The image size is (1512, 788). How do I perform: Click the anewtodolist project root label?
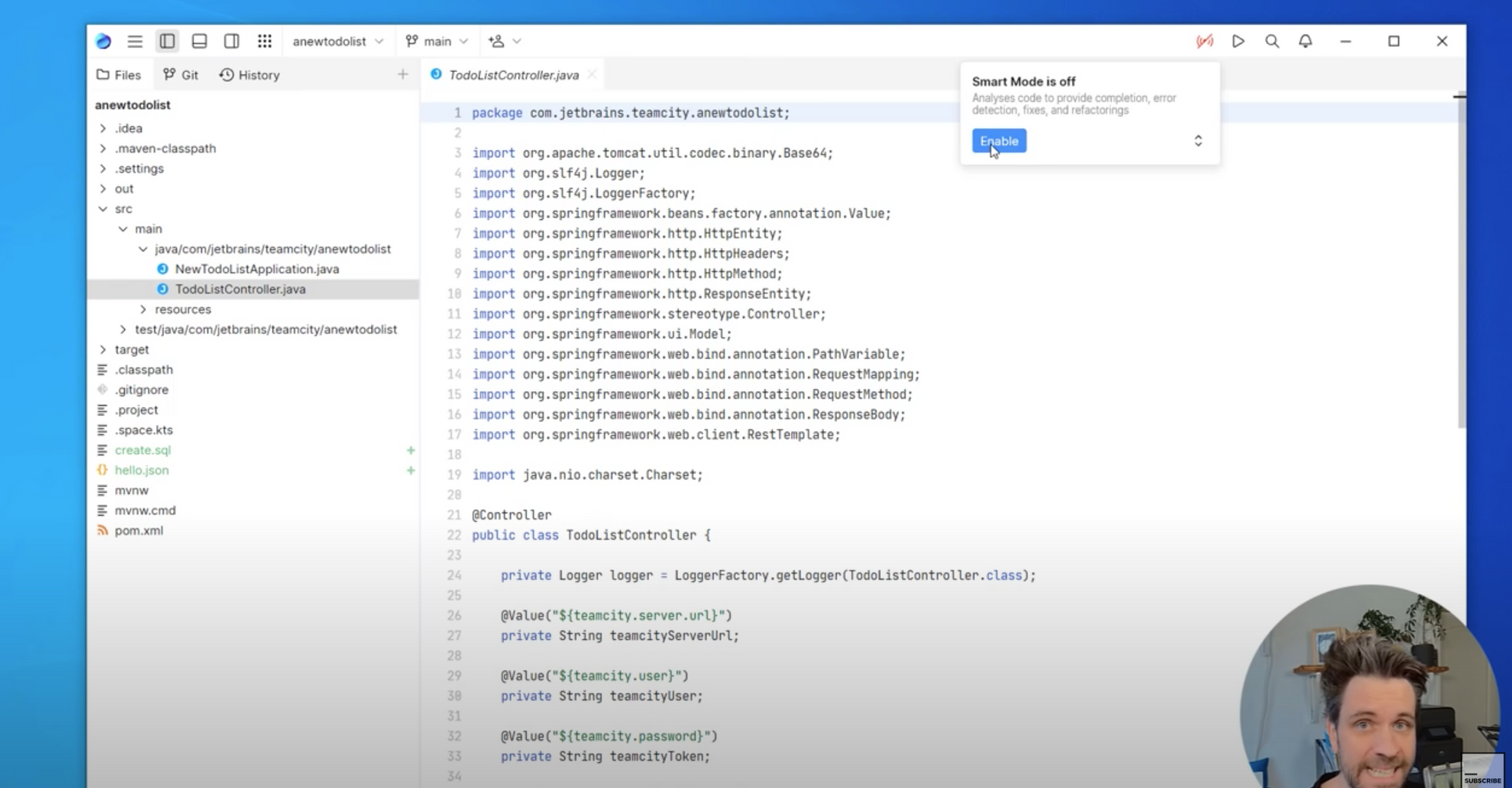[132, 105]
